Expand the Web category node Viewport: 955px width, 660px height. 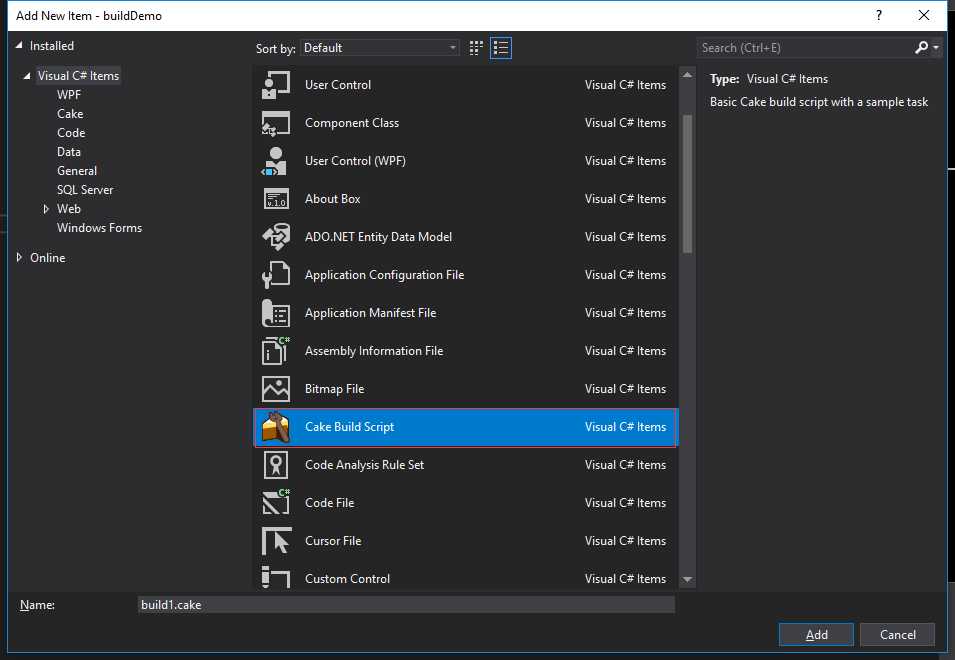click(x=46, y=209)
